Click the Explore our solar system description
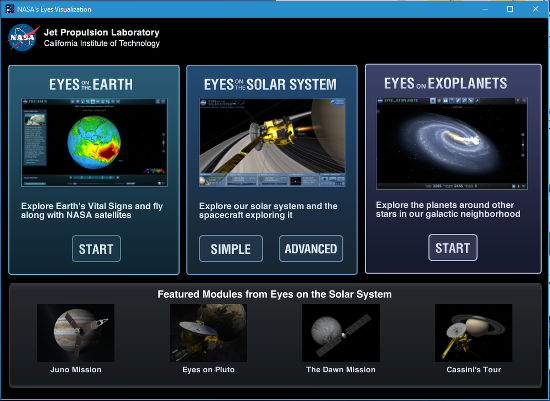 click(268, 210)
